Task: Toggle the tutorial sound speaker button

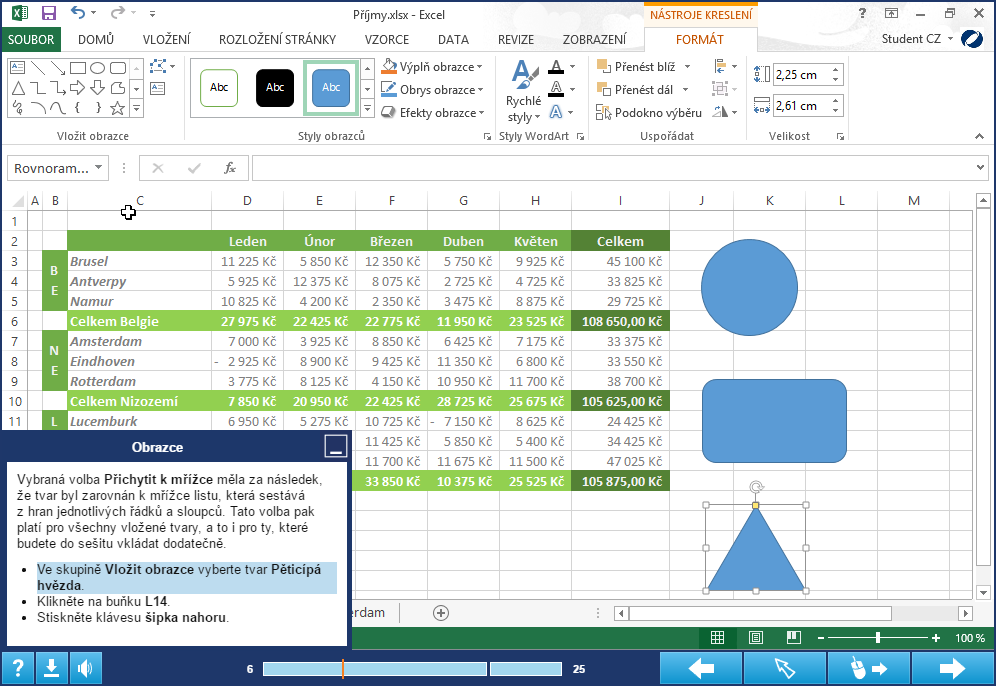Action: [85, 668]
